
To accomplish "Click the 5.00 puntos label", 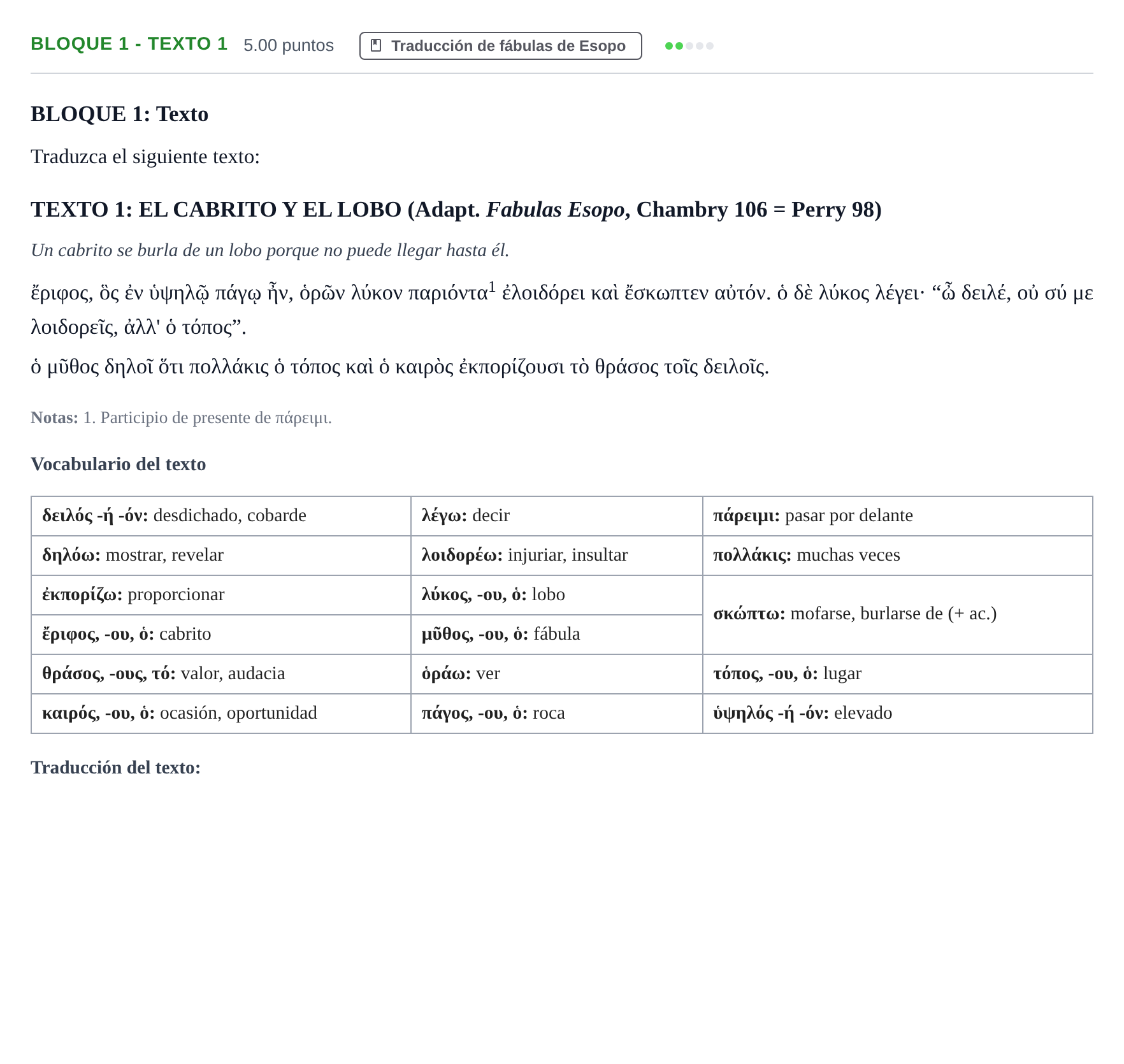I will 288,45.
